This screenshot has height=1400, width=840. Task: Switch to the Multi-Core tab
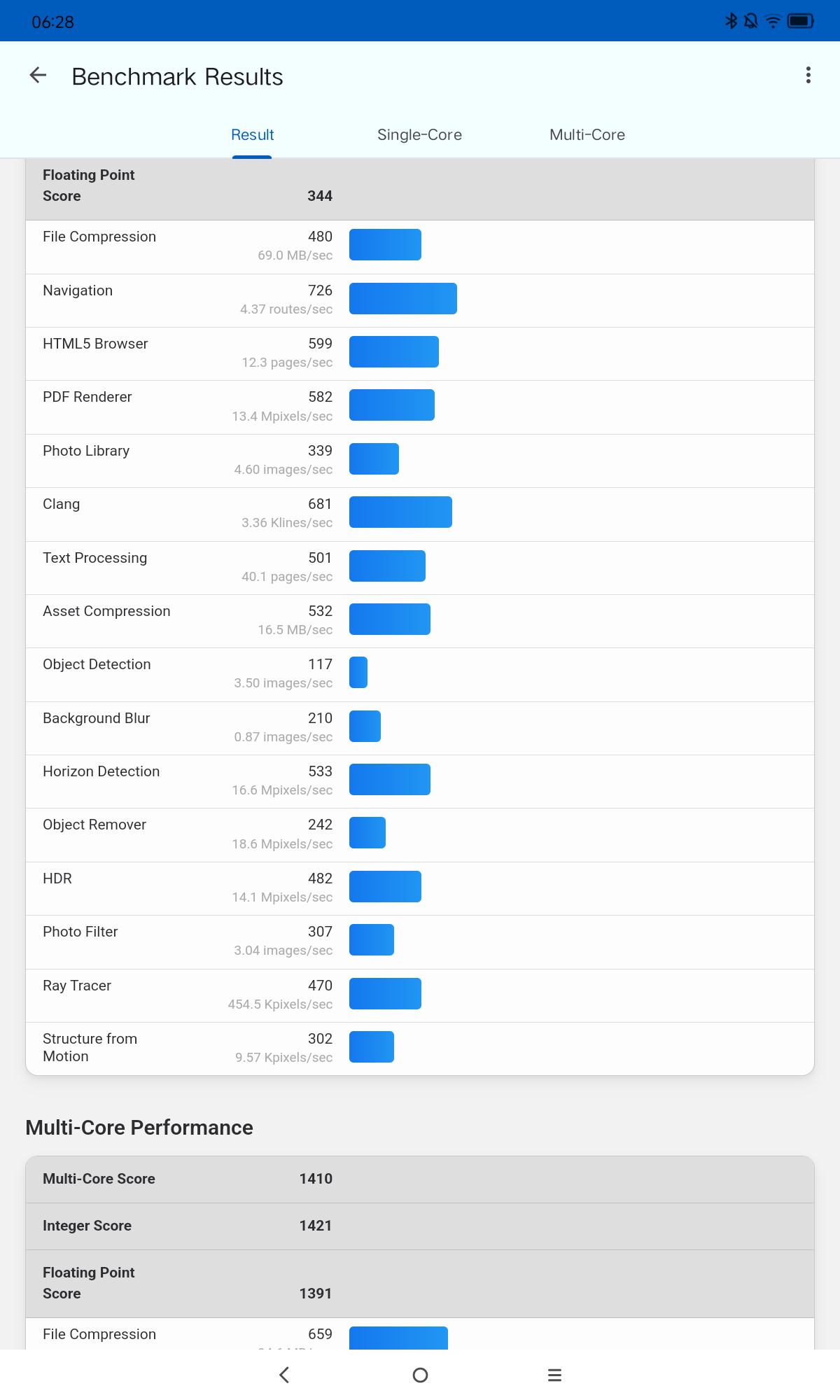587,134
